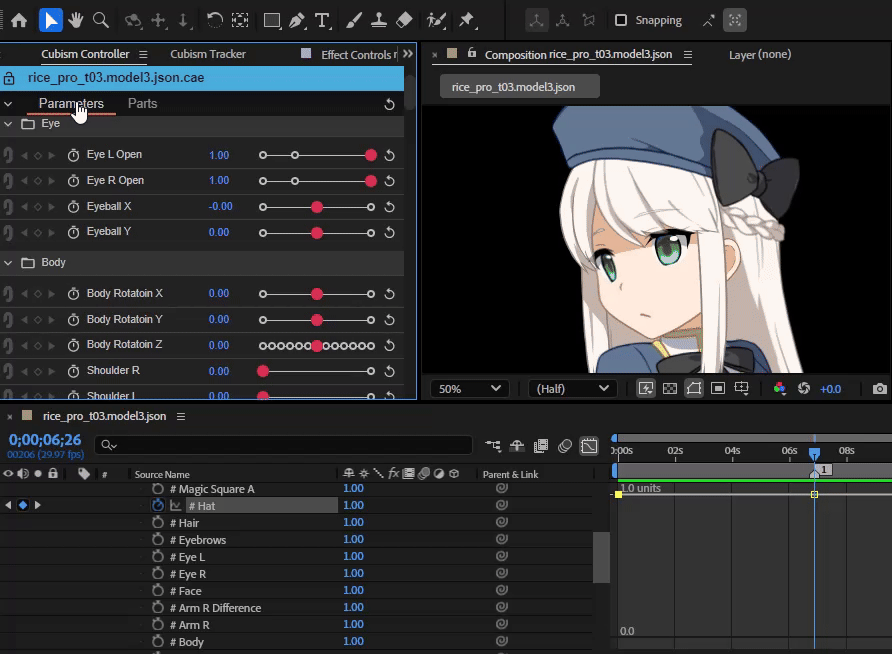The width and height of the screenshot is (892, 654).
Task: Click the rice_pro_t03.model3.json breadcrumb button
Action: (519, 87)
